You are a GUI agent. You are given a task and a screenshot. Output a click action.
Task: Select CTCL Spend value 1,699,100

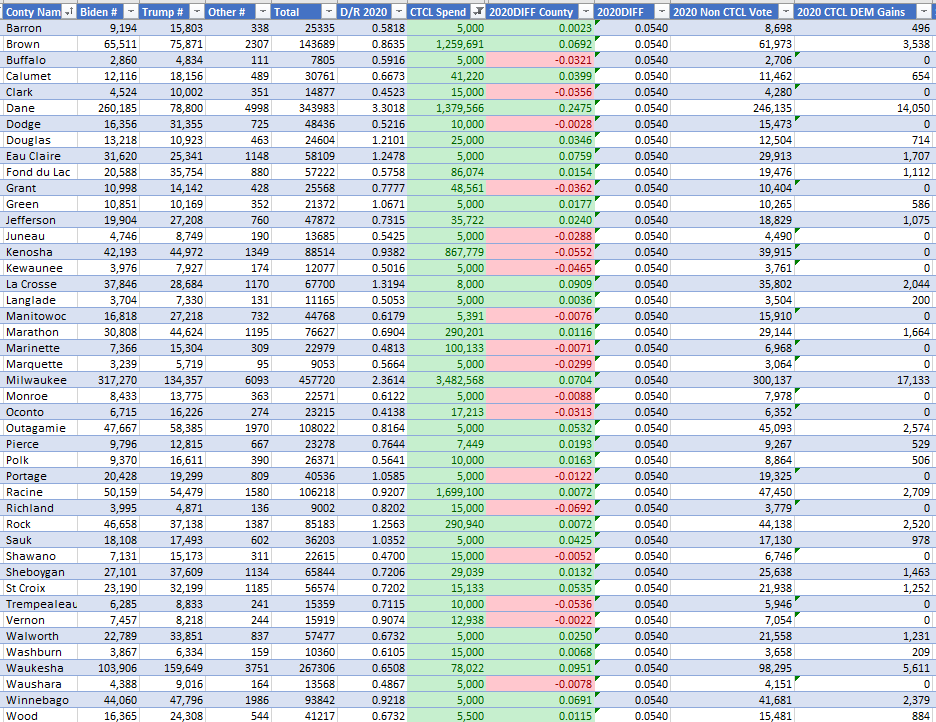pyautogui.click(x=447, y=492)
